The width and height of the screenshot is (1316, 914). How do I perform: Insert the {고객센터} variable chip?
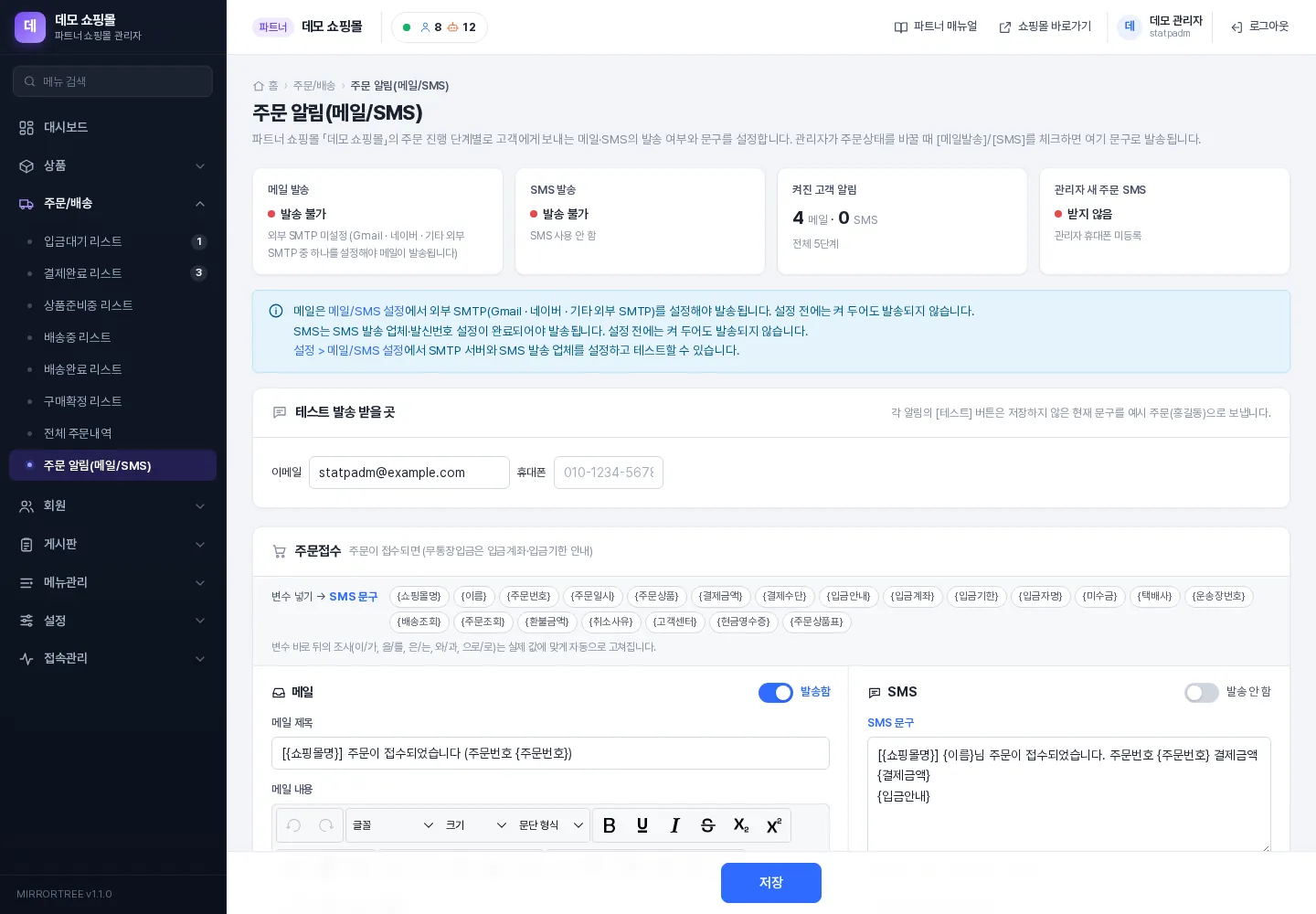675,622
